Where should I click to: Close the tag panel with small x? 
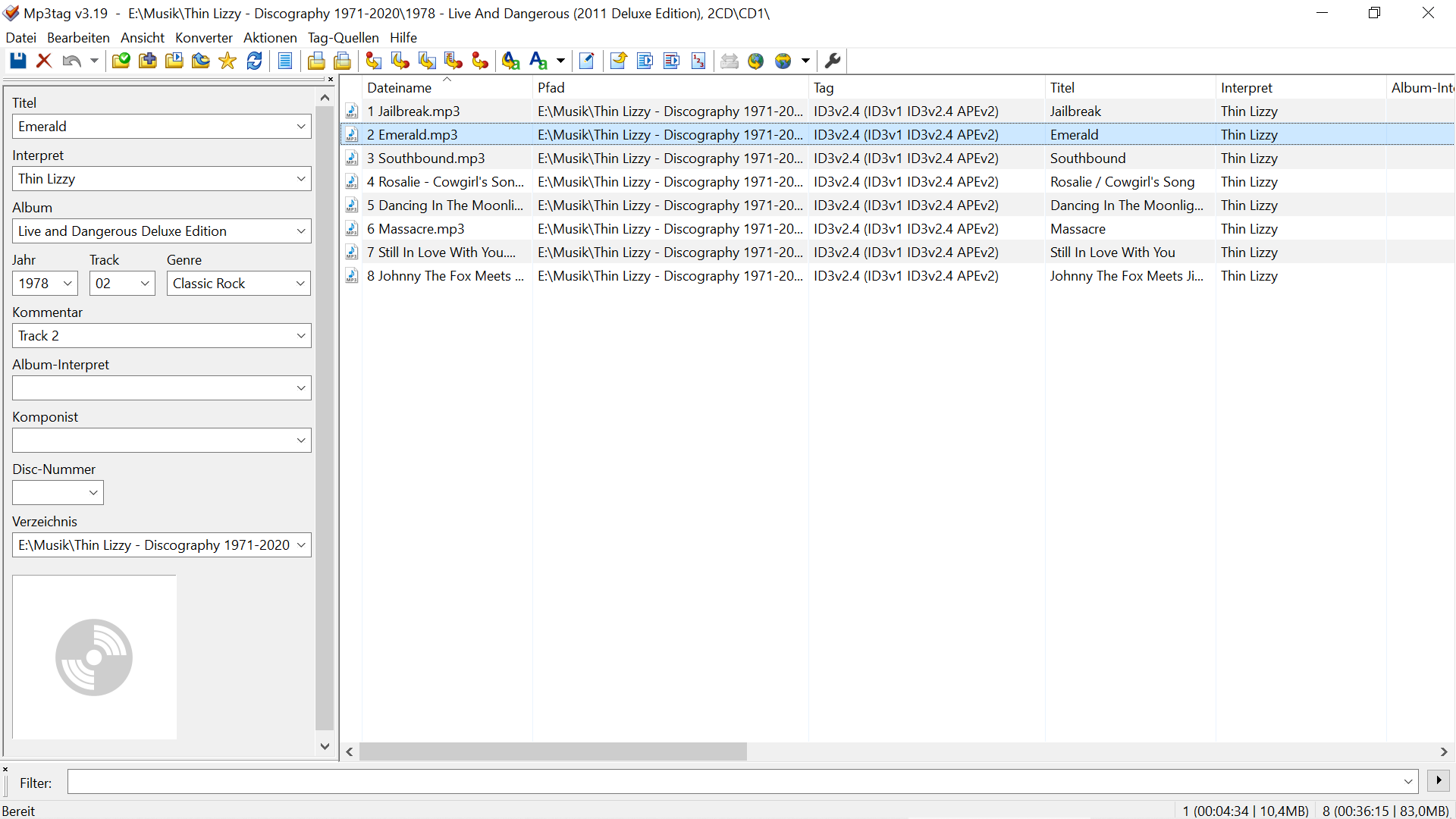pos(330,79)
